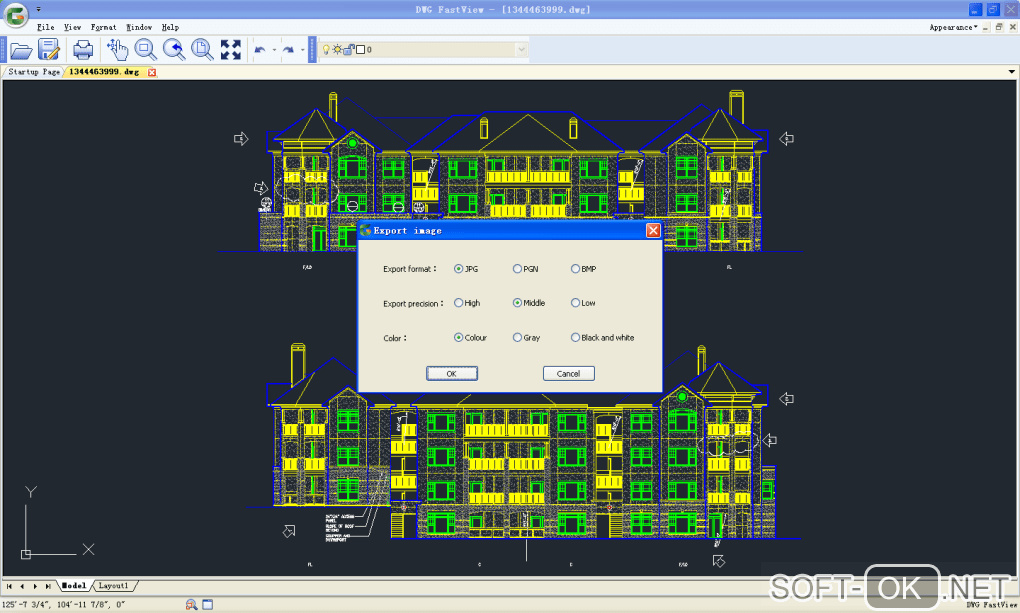
Task: Toggle the layer on/off lightbulb icon
Action: (x=327, y=49)
